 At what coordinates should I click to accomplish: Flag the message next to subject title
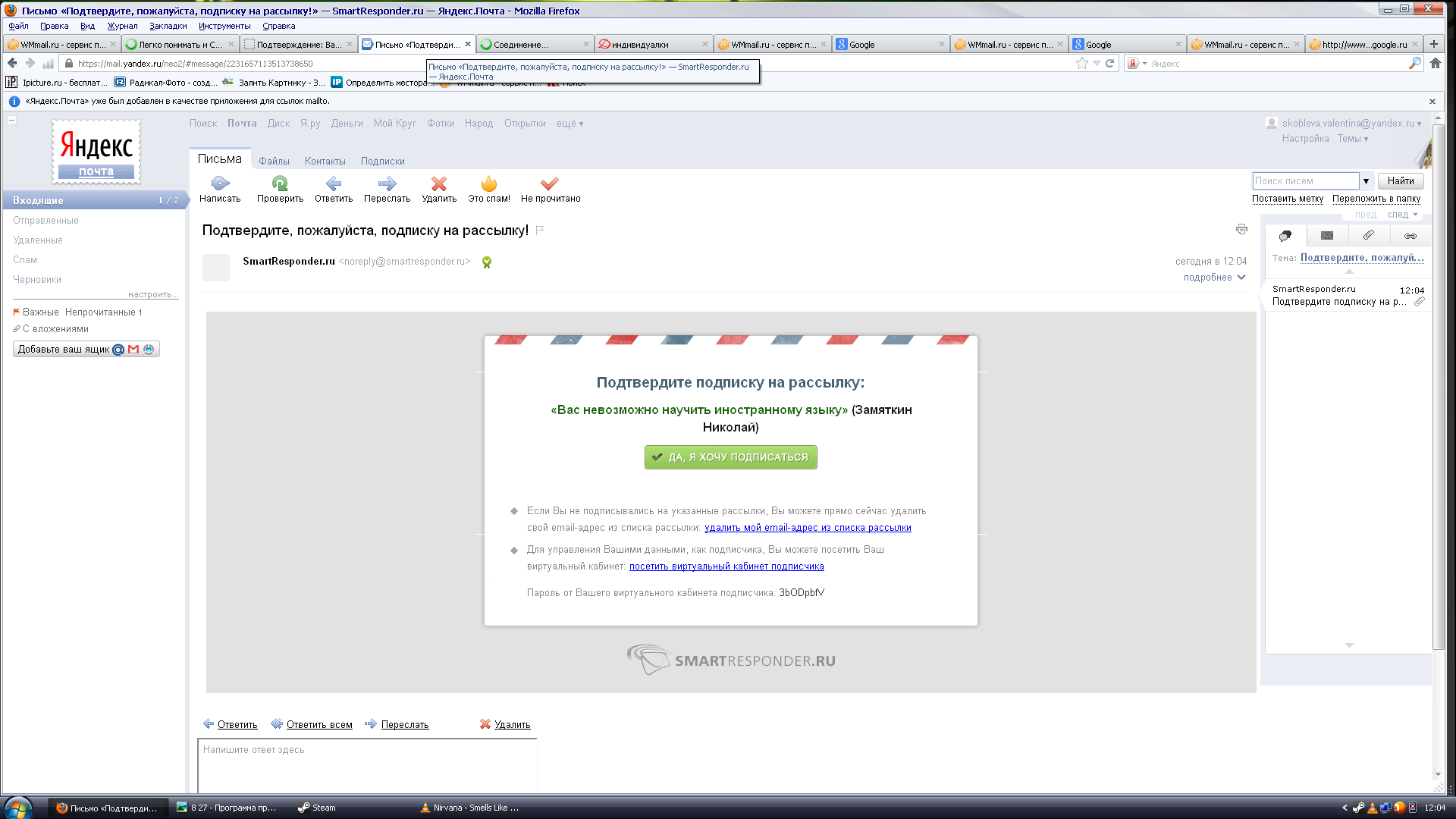coord(540,230)
